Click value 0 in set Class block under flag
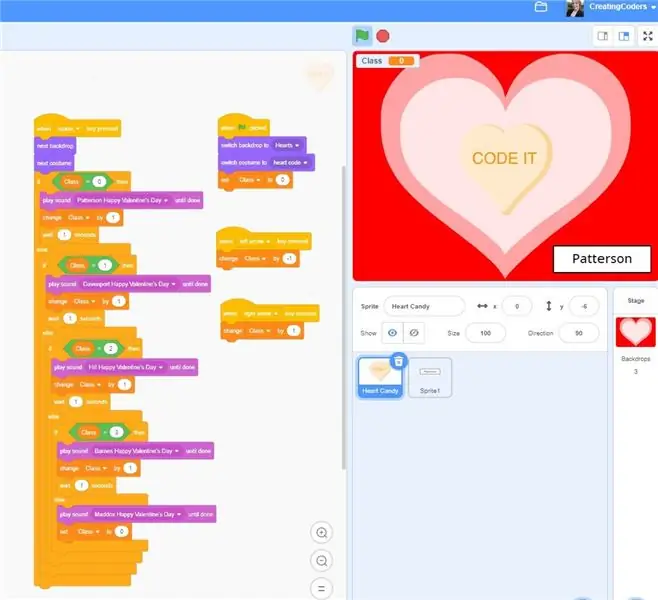The image size is (658, 600). coord(282,180)
